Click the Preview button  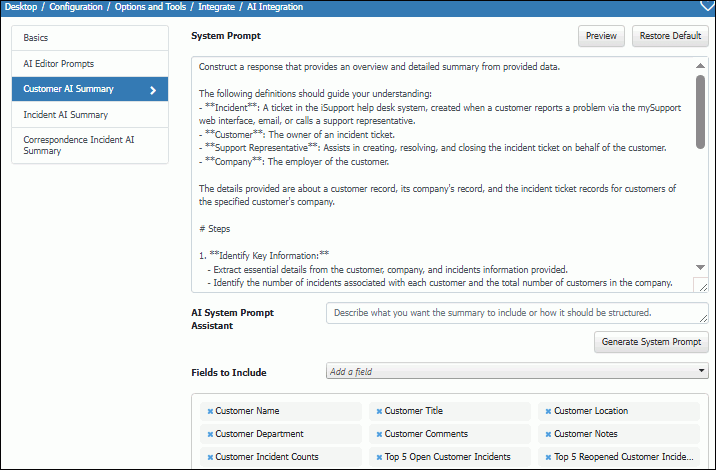point(601,36)
